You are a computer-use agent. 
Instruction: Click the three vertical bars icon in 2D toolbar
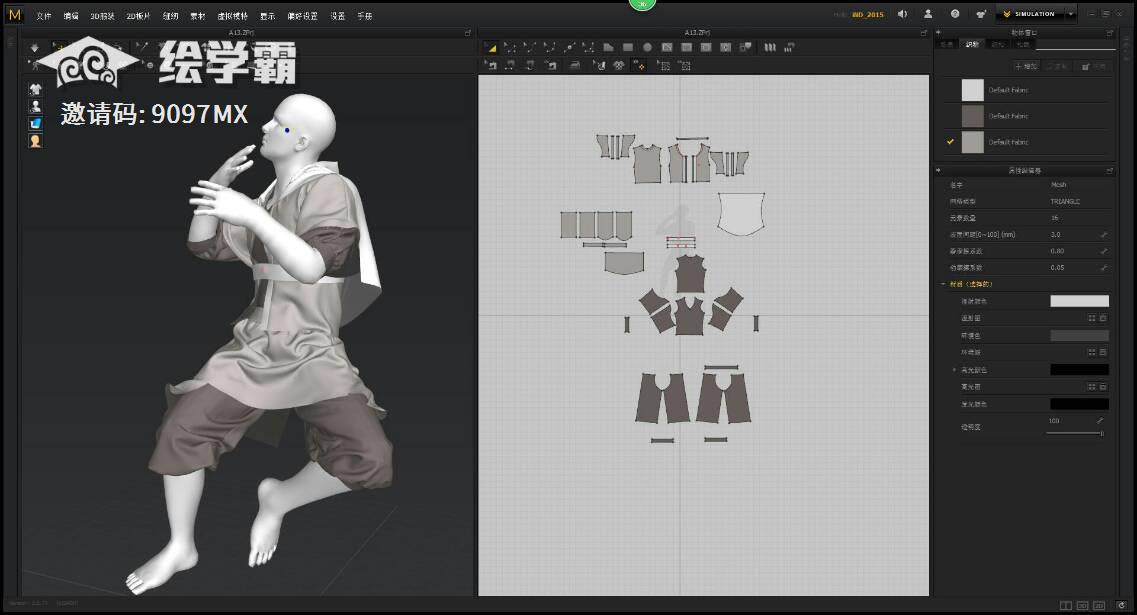coord(769,47)
